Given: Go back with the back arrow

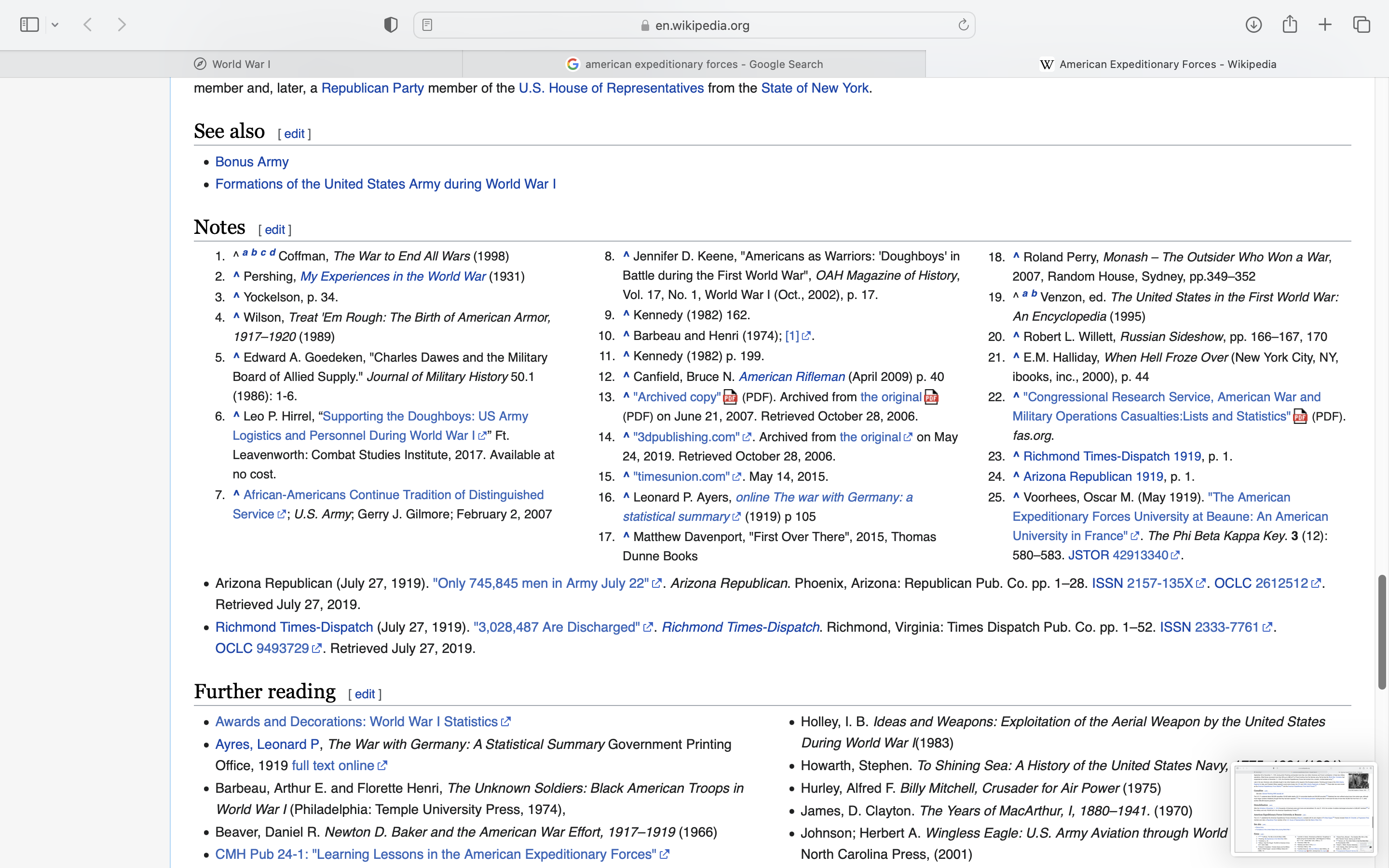Looking at the screenshot, I should (x=88, y=25).
